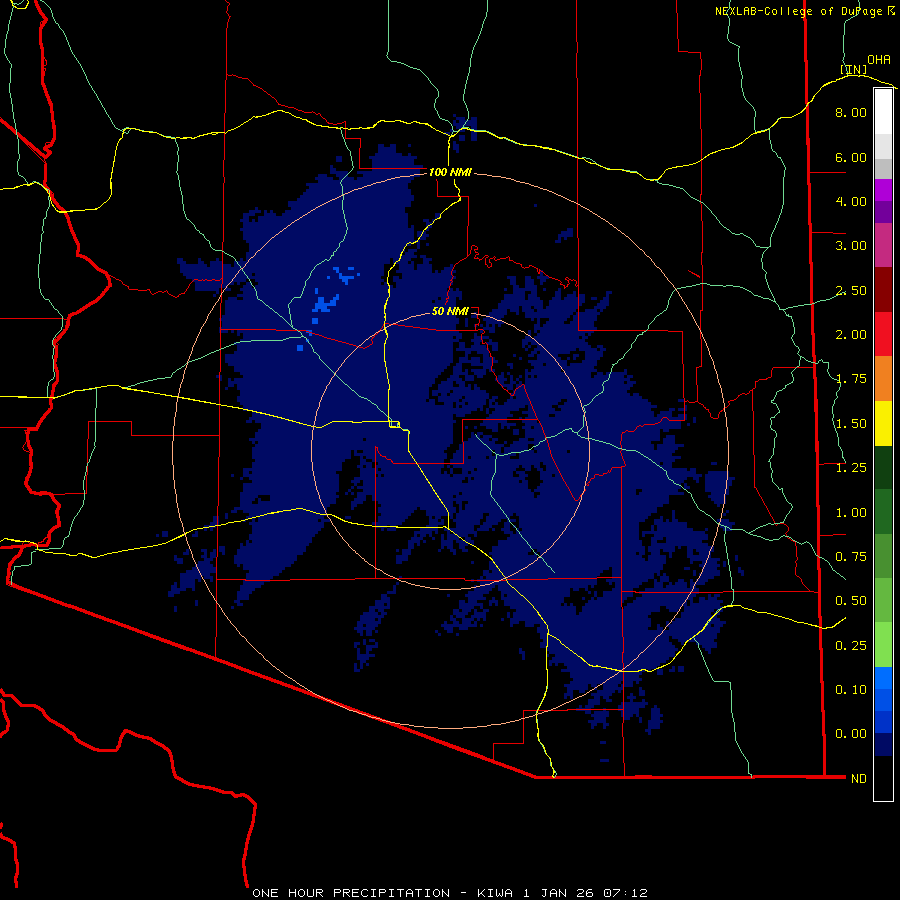Select the magenta legend swatch above 4.00

883,190
